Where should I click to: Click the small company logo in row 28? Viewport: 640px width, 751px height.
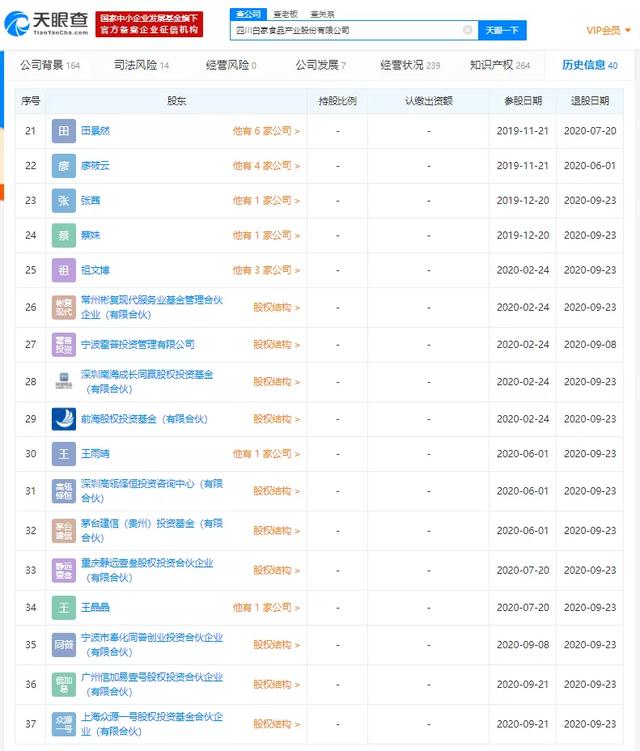[x=64, y=382]
